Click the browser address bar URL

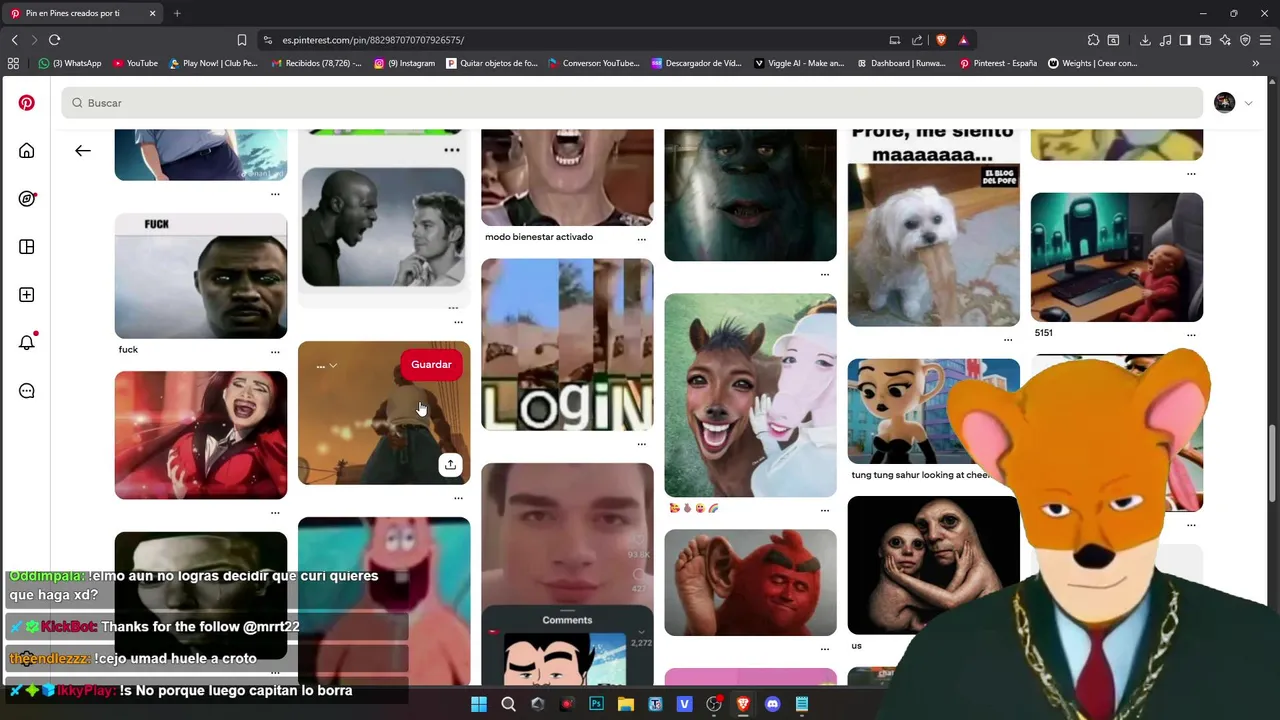pyautogui.click(x=373, y=40)
